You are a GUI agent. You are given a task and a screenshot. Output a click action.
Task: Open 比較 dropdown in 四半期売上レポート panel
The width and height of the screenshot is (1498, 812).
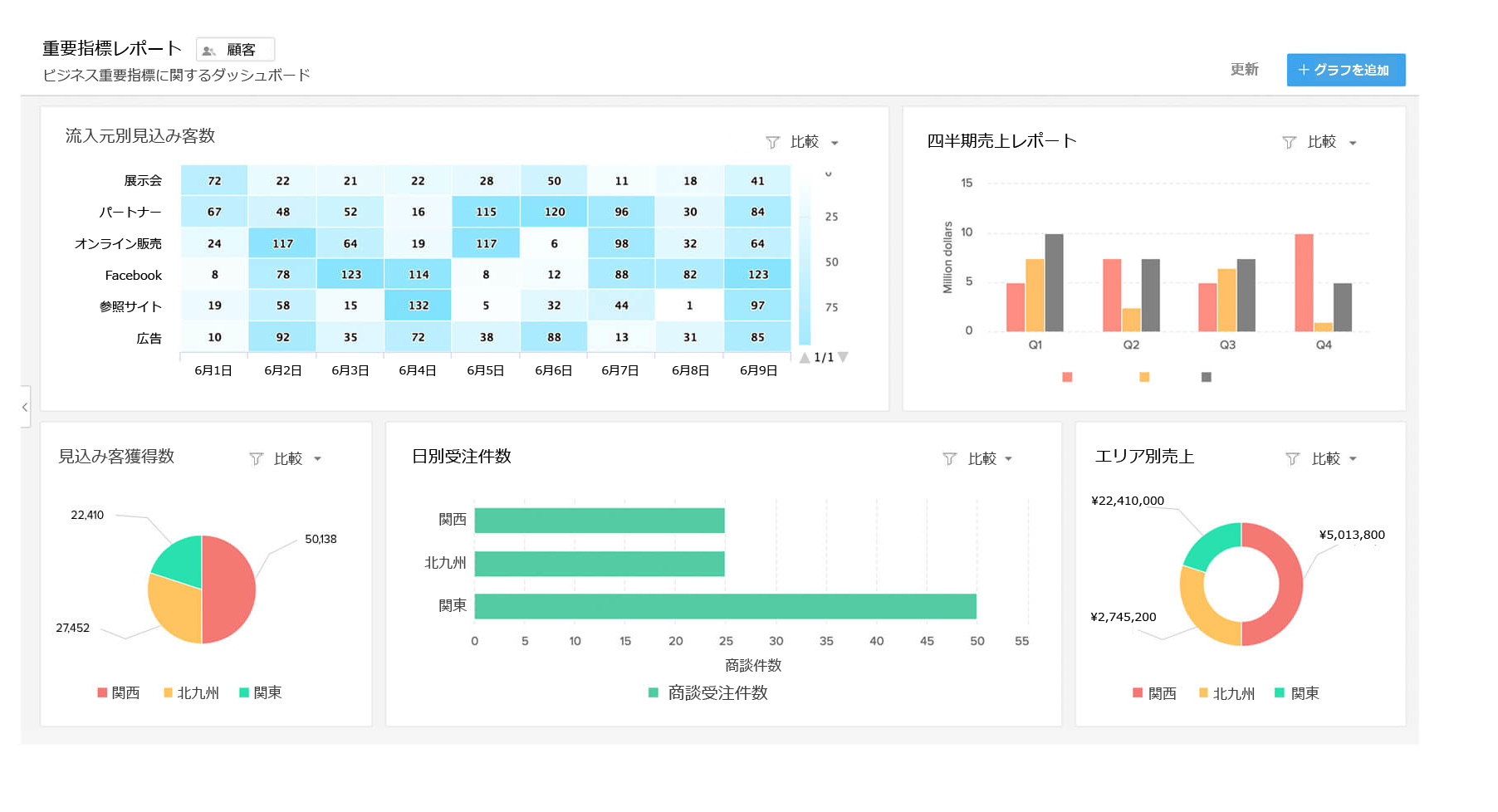[x=1332, y=142]
